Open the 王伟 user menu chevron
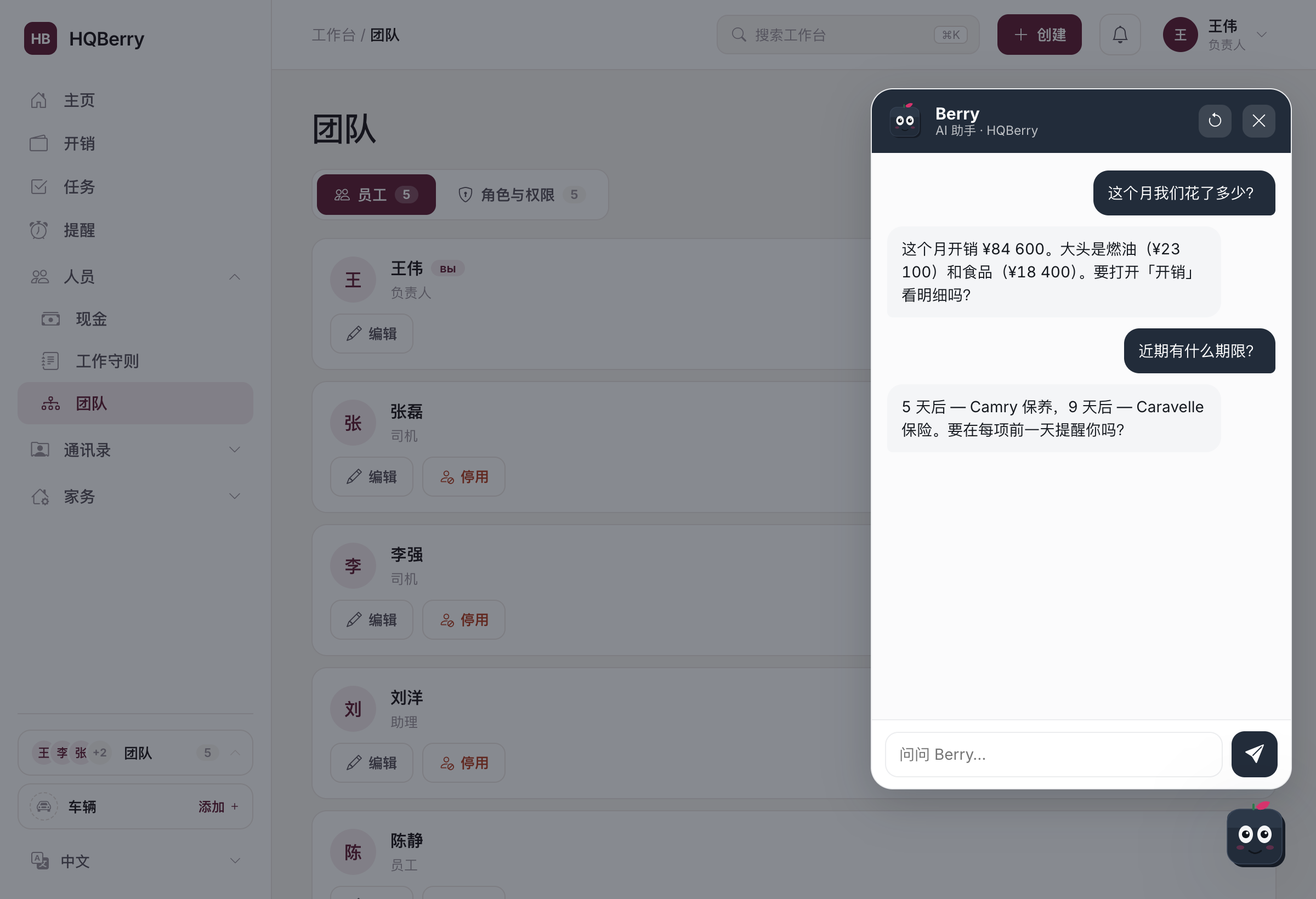This screenshot has width=1316, height=899. [x=1262, y=35]
